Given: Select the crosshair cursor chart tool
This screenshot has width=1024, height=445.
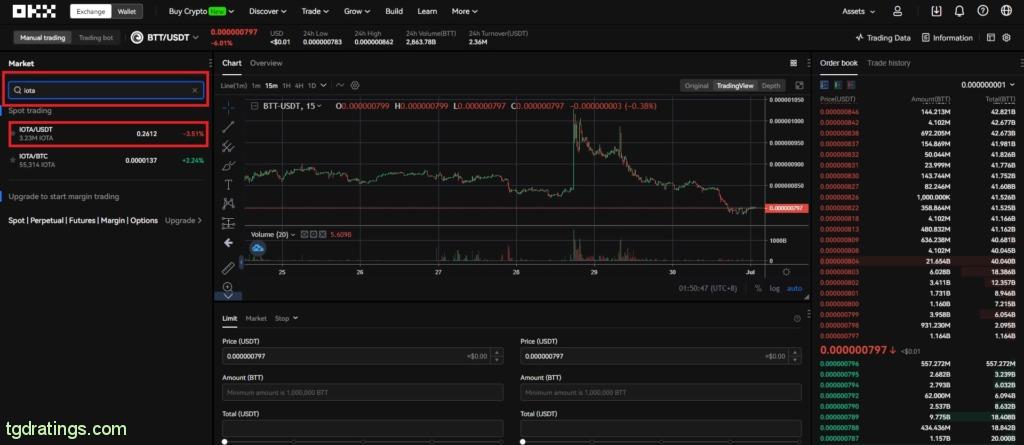Looking at the screenshot, I should pos(228,107).
